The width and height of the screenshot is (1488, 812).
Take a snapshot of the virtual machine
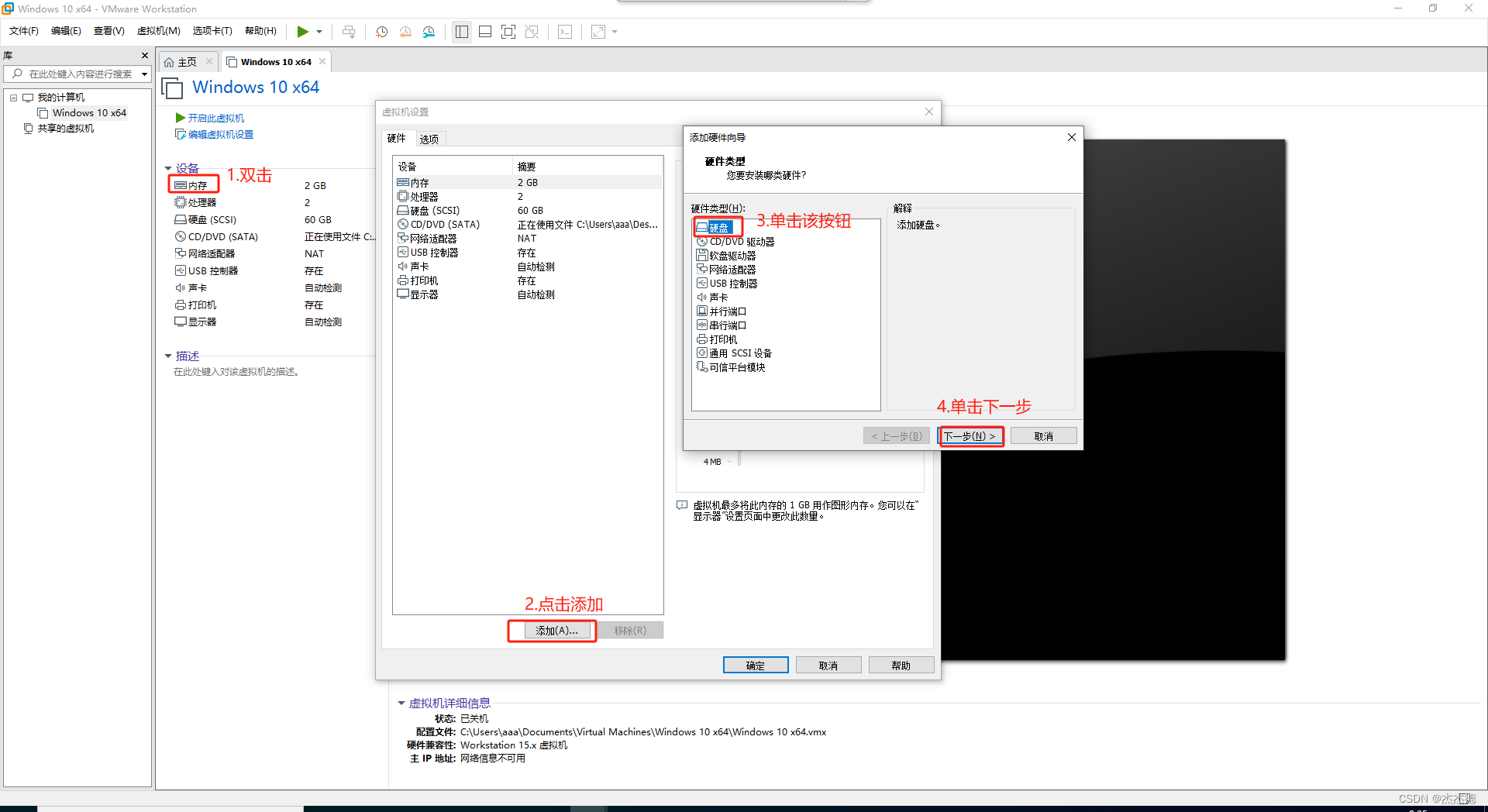click(x=381, y=32)
